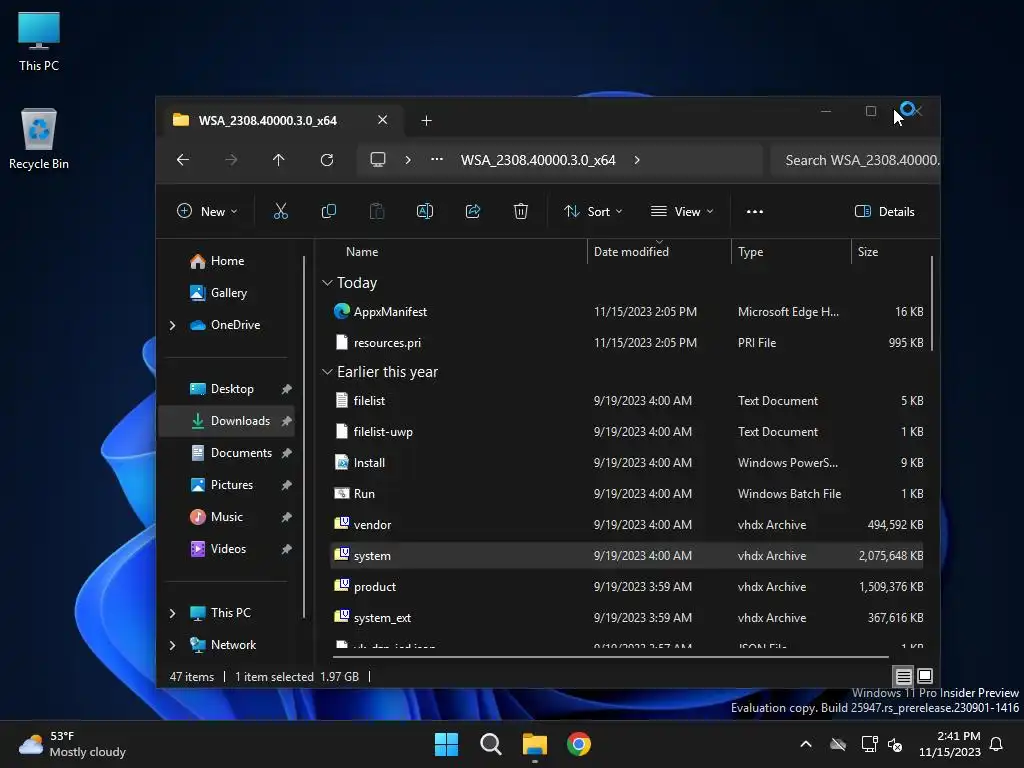This screenshot has height=768, width=1024.
Task: Click the Paste clipboard icon
Action: click(x=377, y=211)
